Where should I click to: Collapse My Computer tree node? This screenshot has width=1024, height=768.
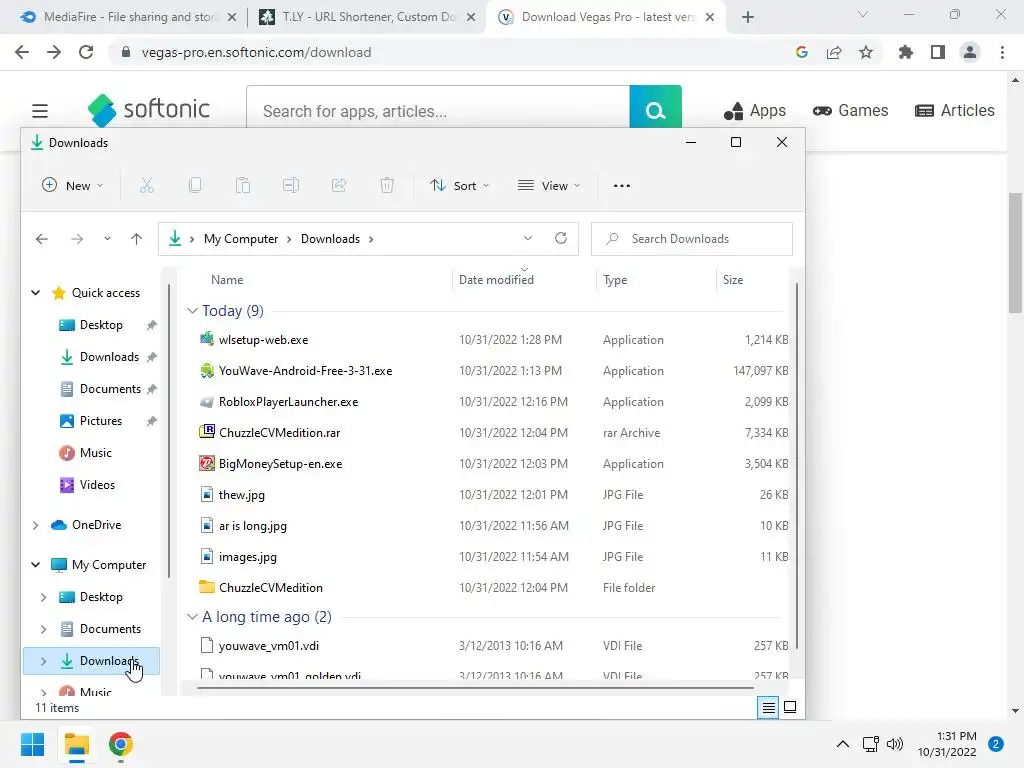click(36, 565)
